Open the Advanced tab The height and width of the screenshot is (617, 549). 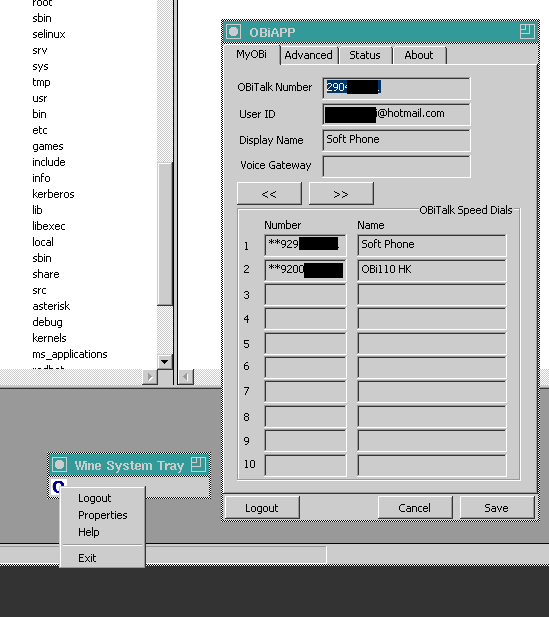point(308,55)
